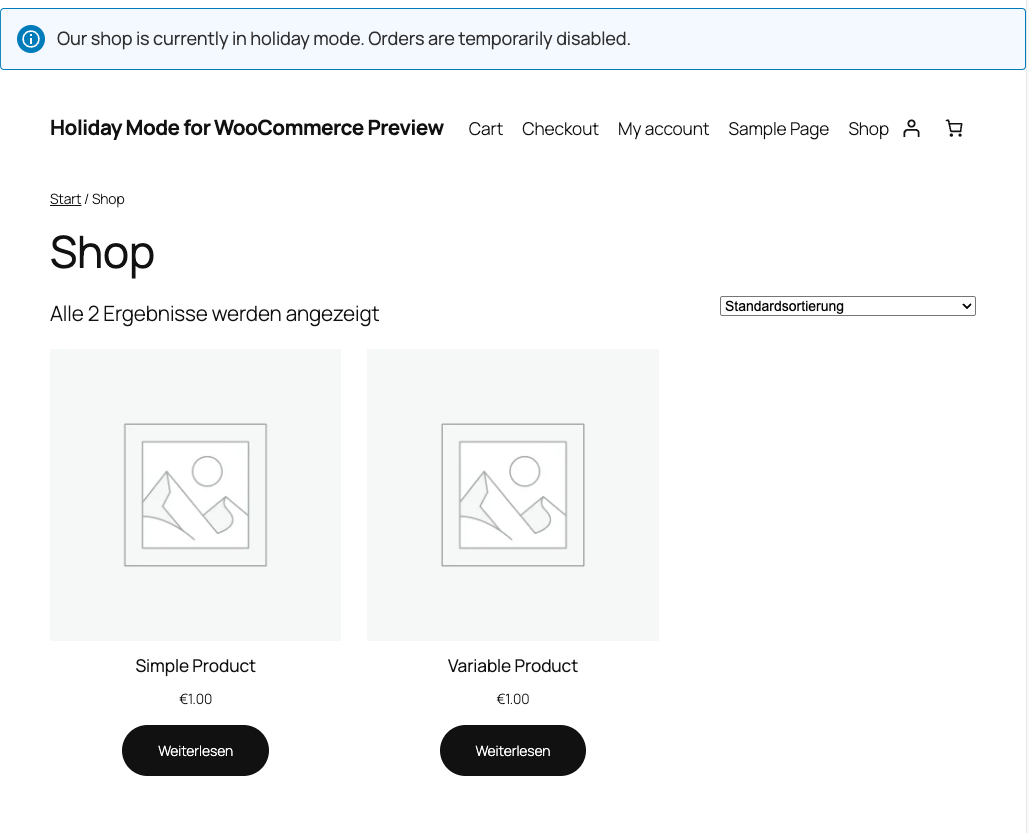Open the Standardsortierung sorting dropdown
Screen dimensions: 1029x833
click(x=847, y=306)
